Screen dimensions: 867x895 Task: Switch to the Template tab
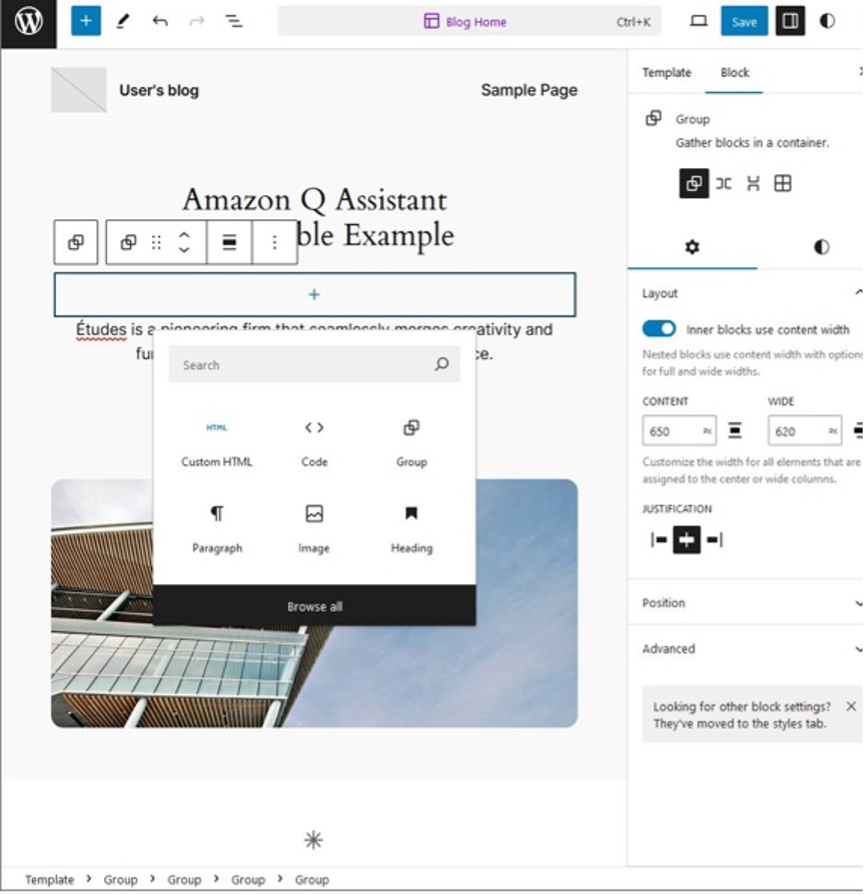click(667, 72)
